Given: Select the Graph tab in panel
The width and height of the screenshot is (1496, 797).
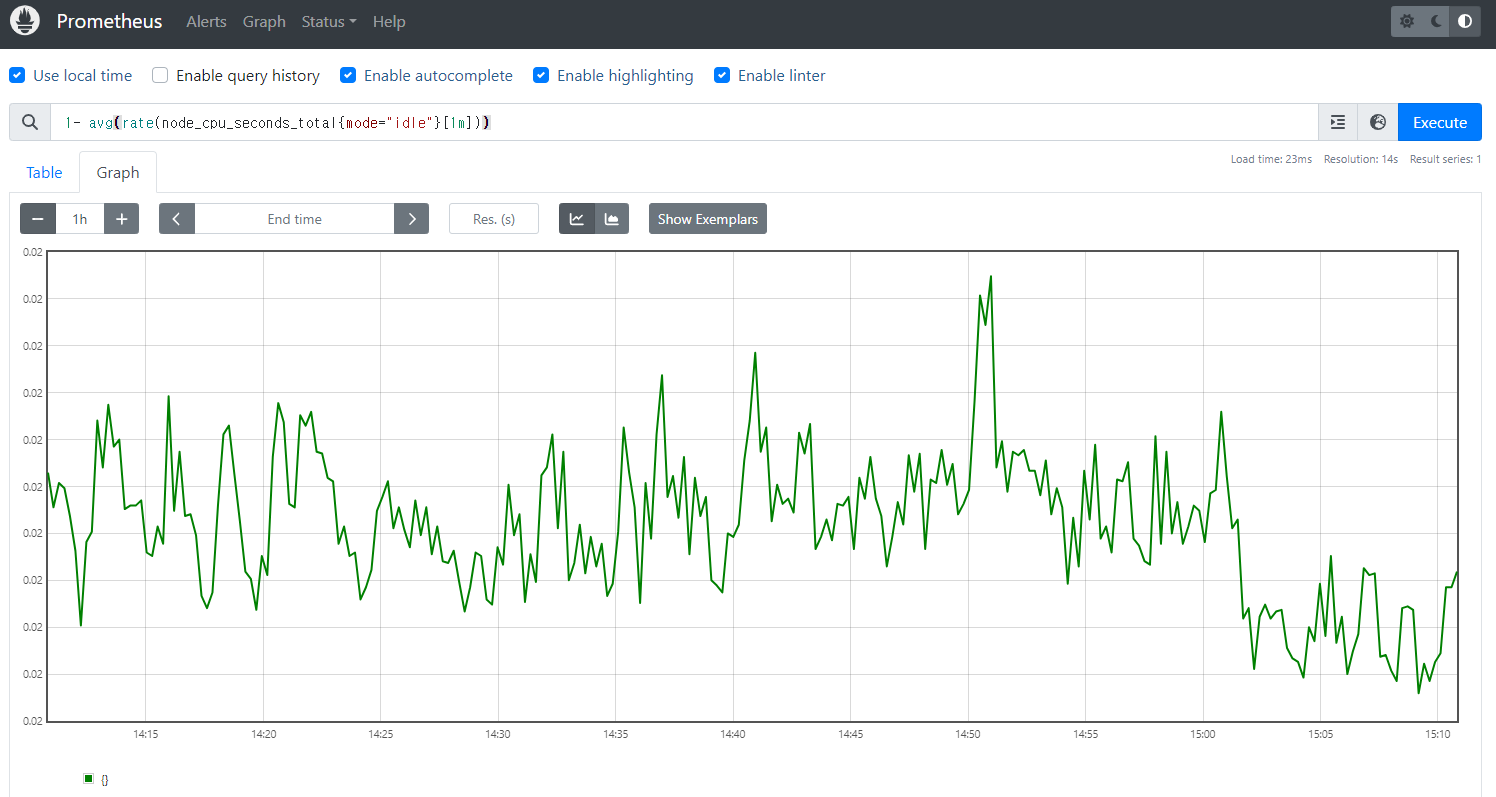Looking at the screenshot, I should pyautogui.click(x=118, y=172).
